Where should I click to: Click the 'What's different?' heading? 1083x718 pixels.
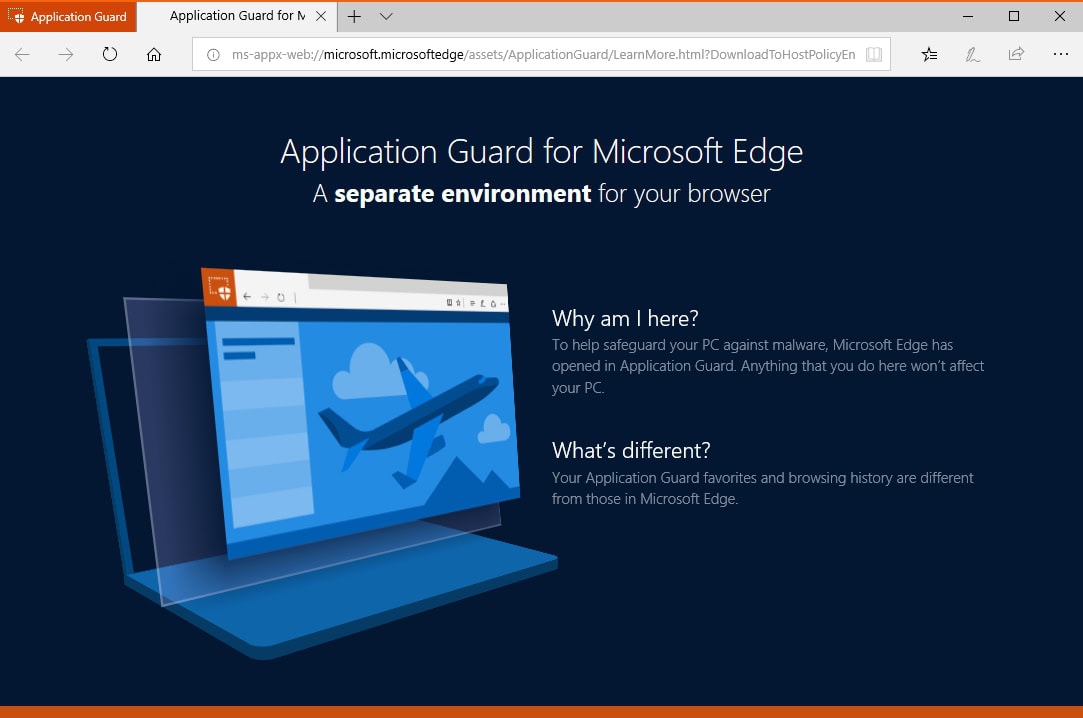click(631, 450)
